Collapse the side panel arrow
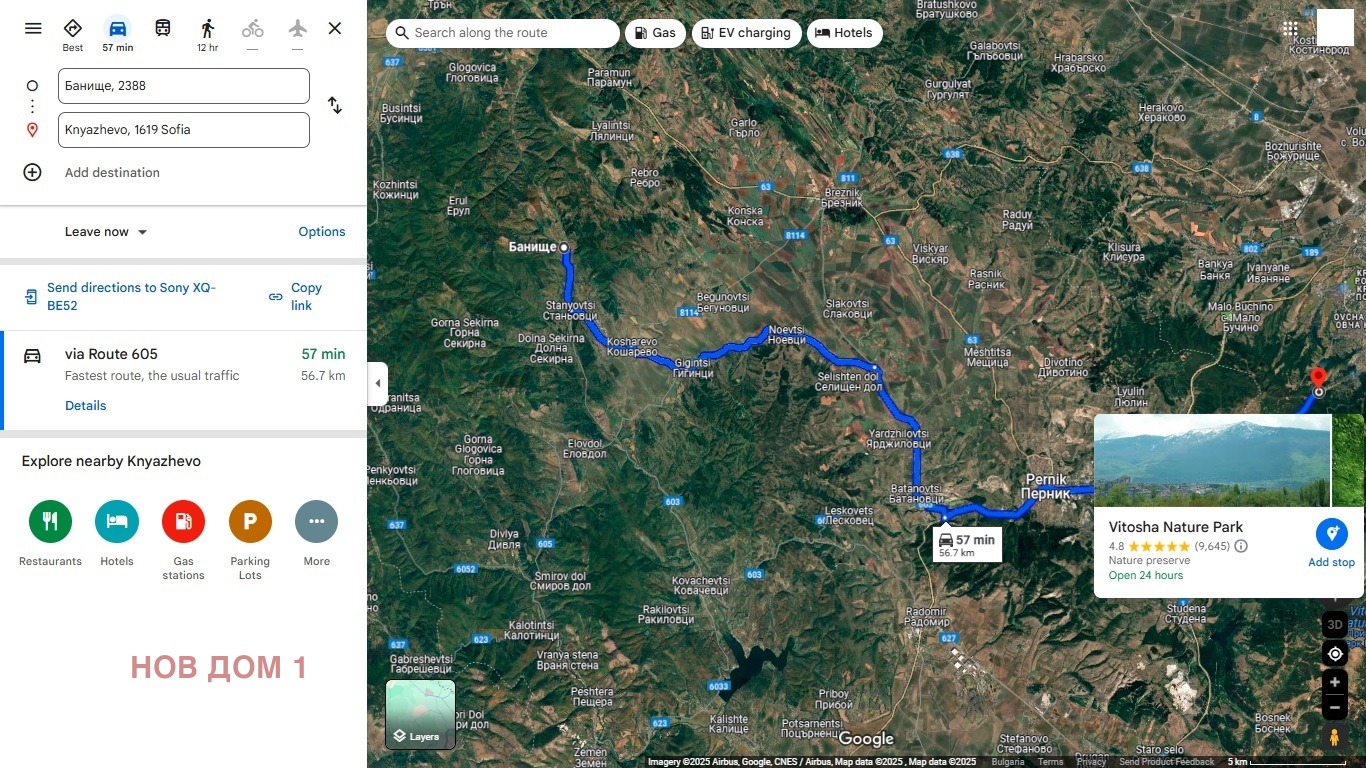The image size is (1366, 768). point(378,384)
